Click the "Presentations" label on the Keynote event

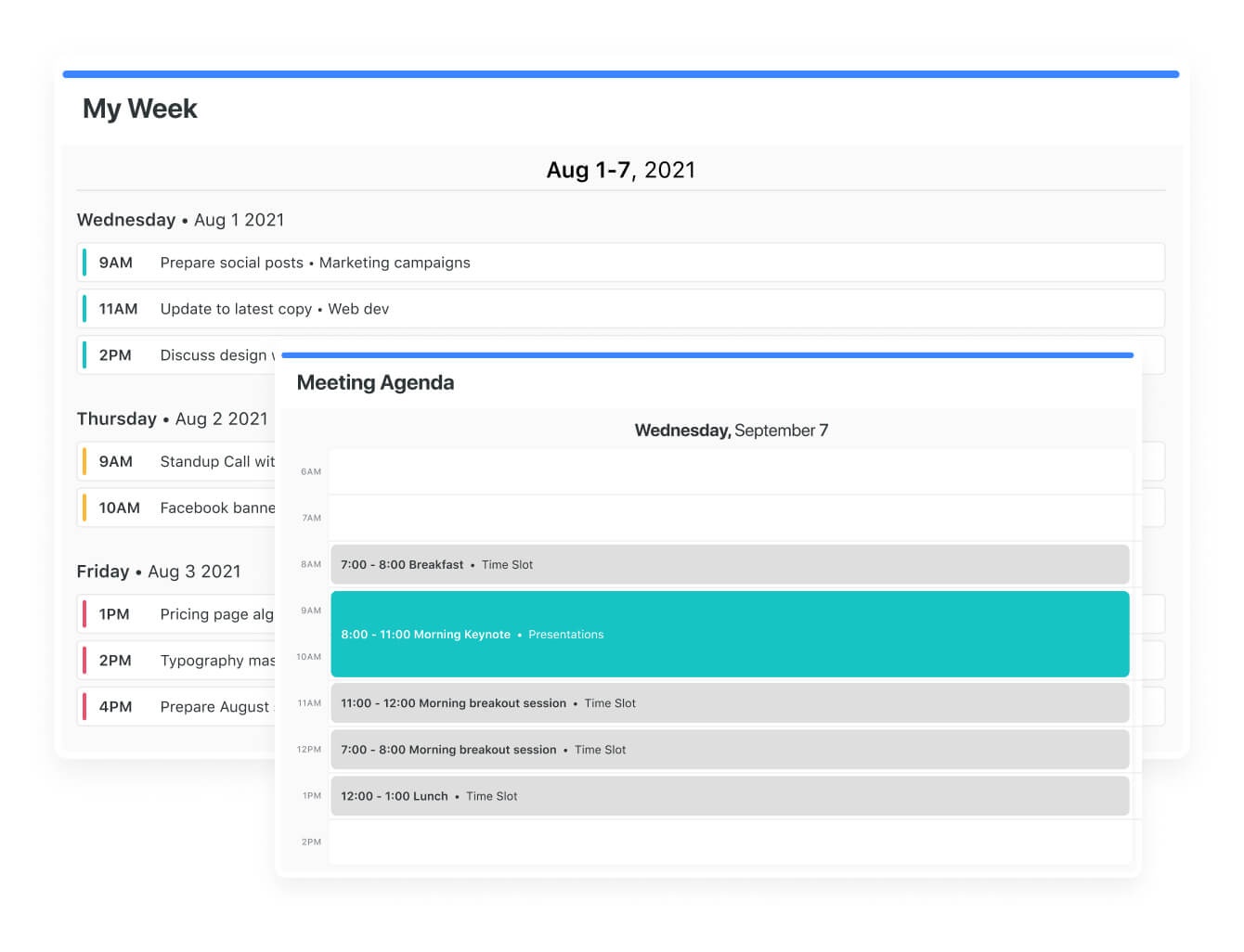pyautogui.click(x=565, y=635)
